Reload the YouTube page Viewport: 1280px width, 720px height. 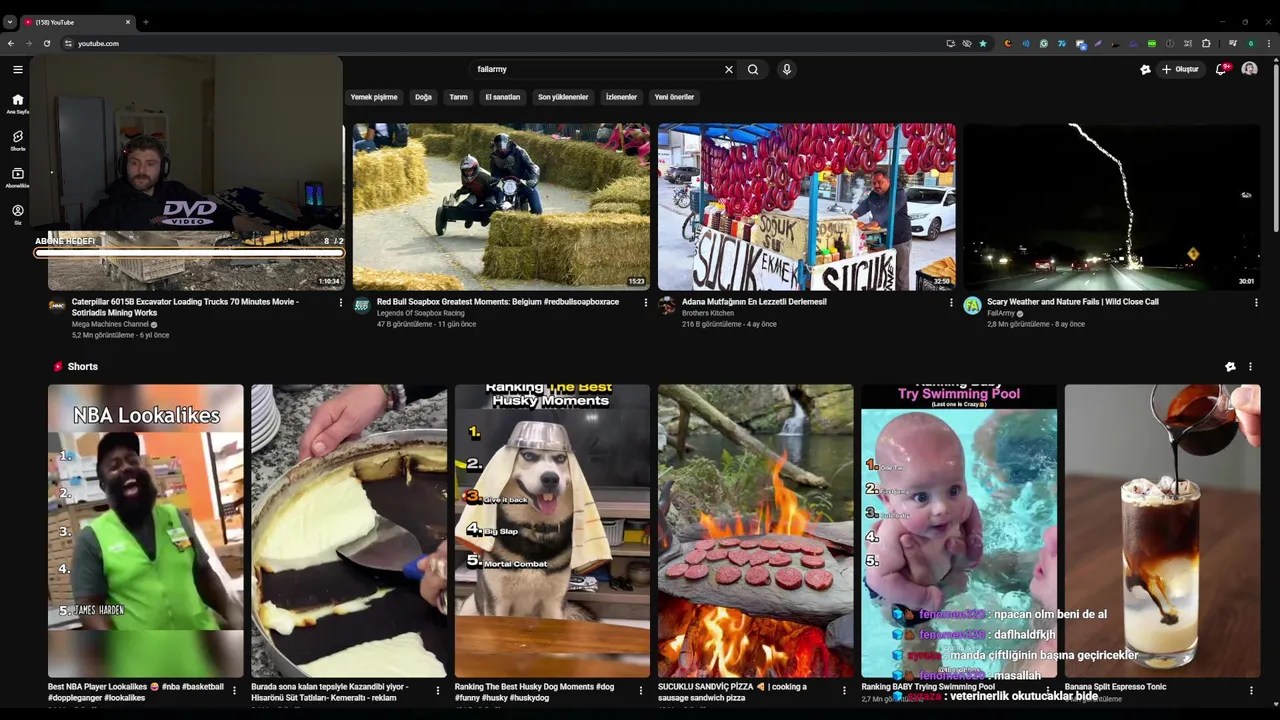pos(47,43)
